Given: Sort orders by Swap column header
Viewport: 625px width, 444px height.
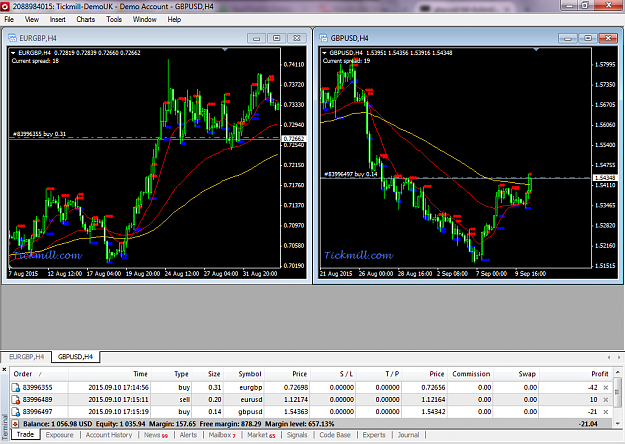Looking at the screenshot, I should tap(516, 374).
